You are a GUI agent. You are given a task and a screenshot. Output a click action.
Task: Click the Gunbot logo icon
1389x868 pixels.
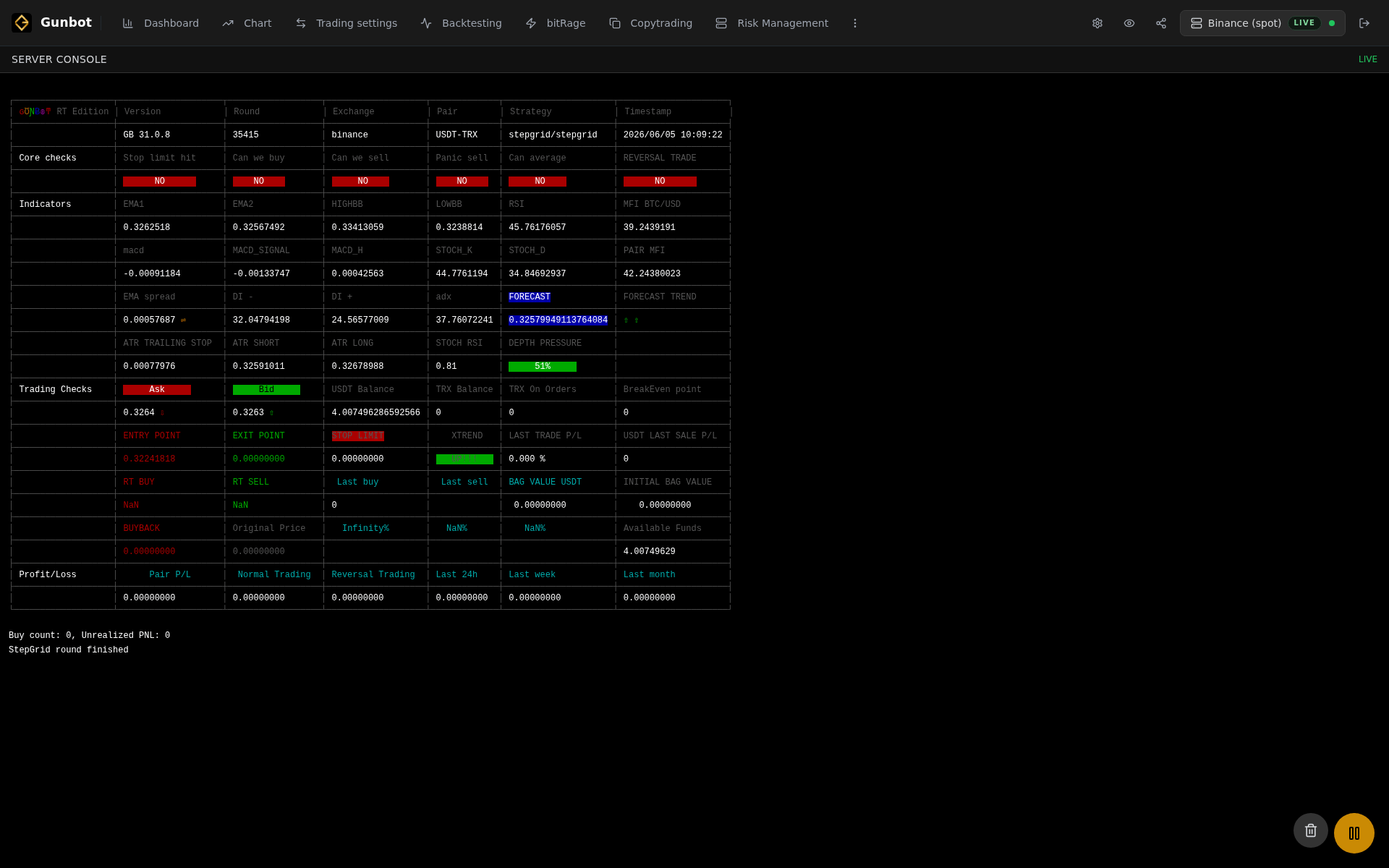tap(22, 23)
